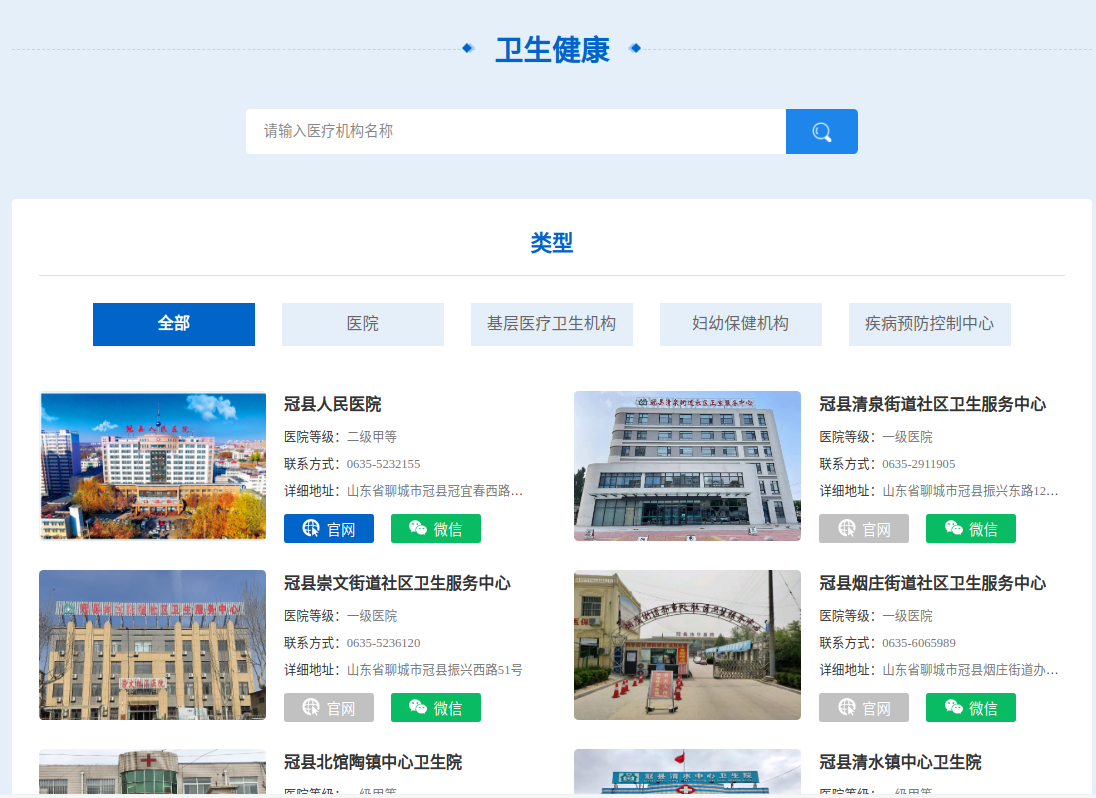Click the 冠县烟庄街道 health center photo

point(687,645)
